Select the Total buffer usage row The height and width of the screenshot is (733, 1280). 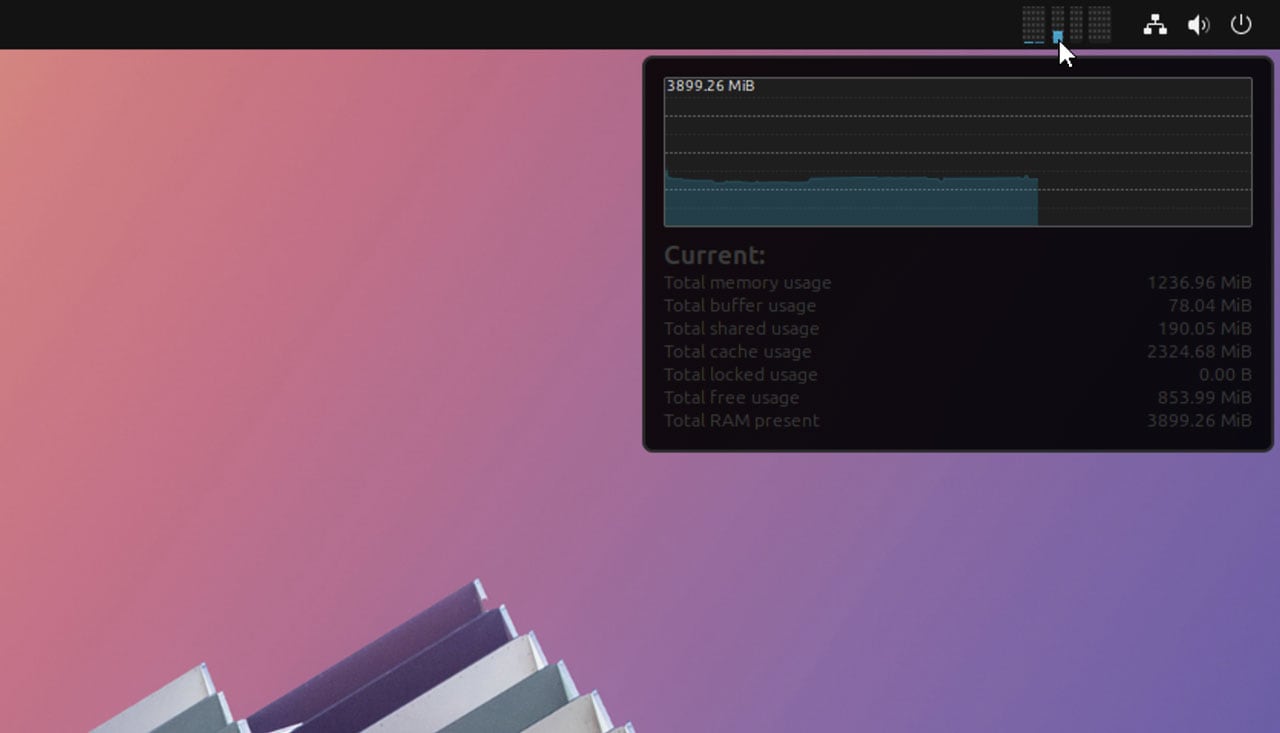coord(958,306)
